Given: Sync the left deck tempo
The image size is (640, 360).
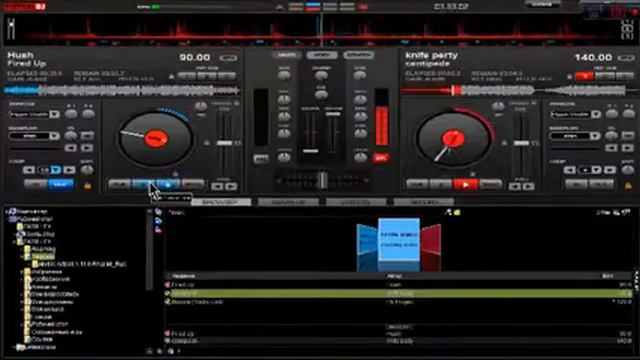Looking at the screenshot, I should pyautogui.click(x=193, y=185).
